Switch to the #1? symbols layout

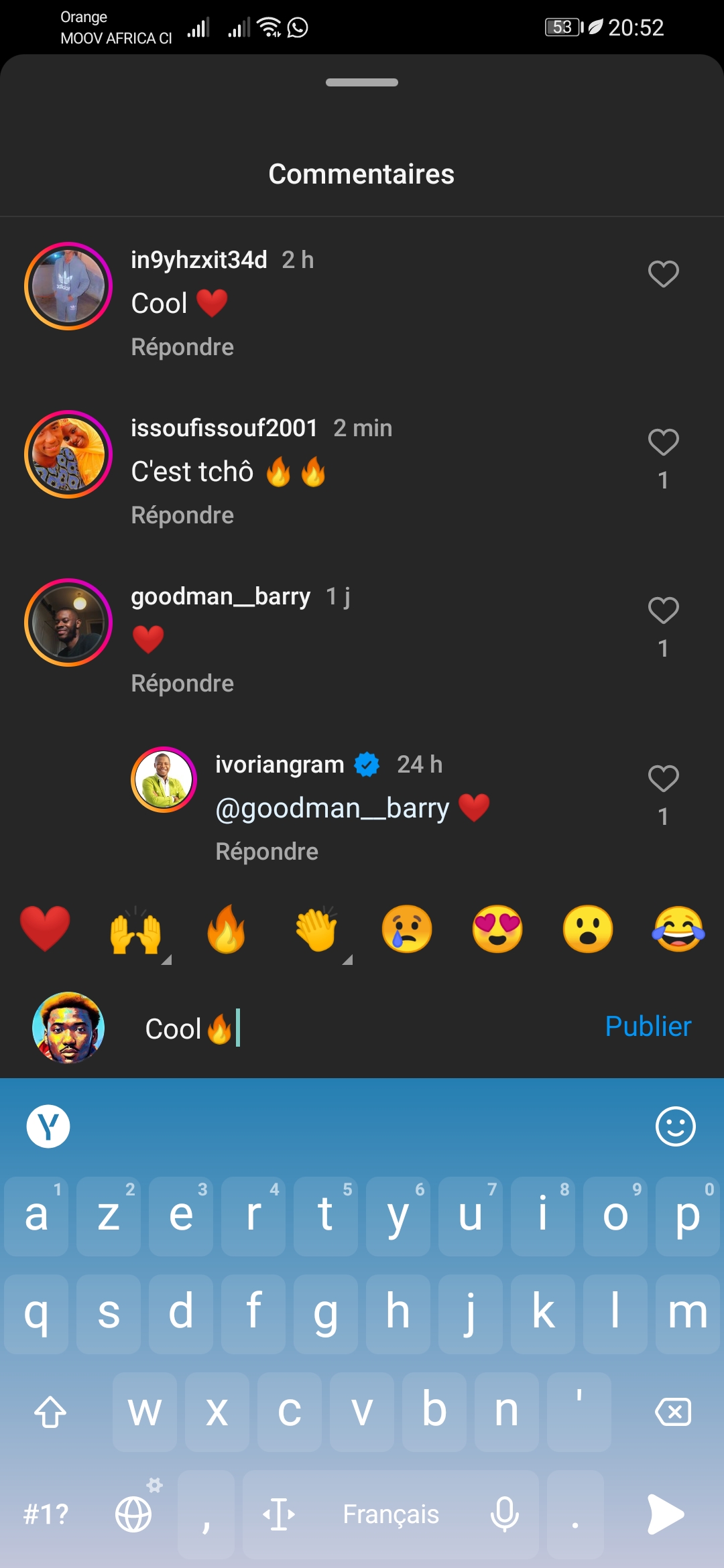(46, 1514)
